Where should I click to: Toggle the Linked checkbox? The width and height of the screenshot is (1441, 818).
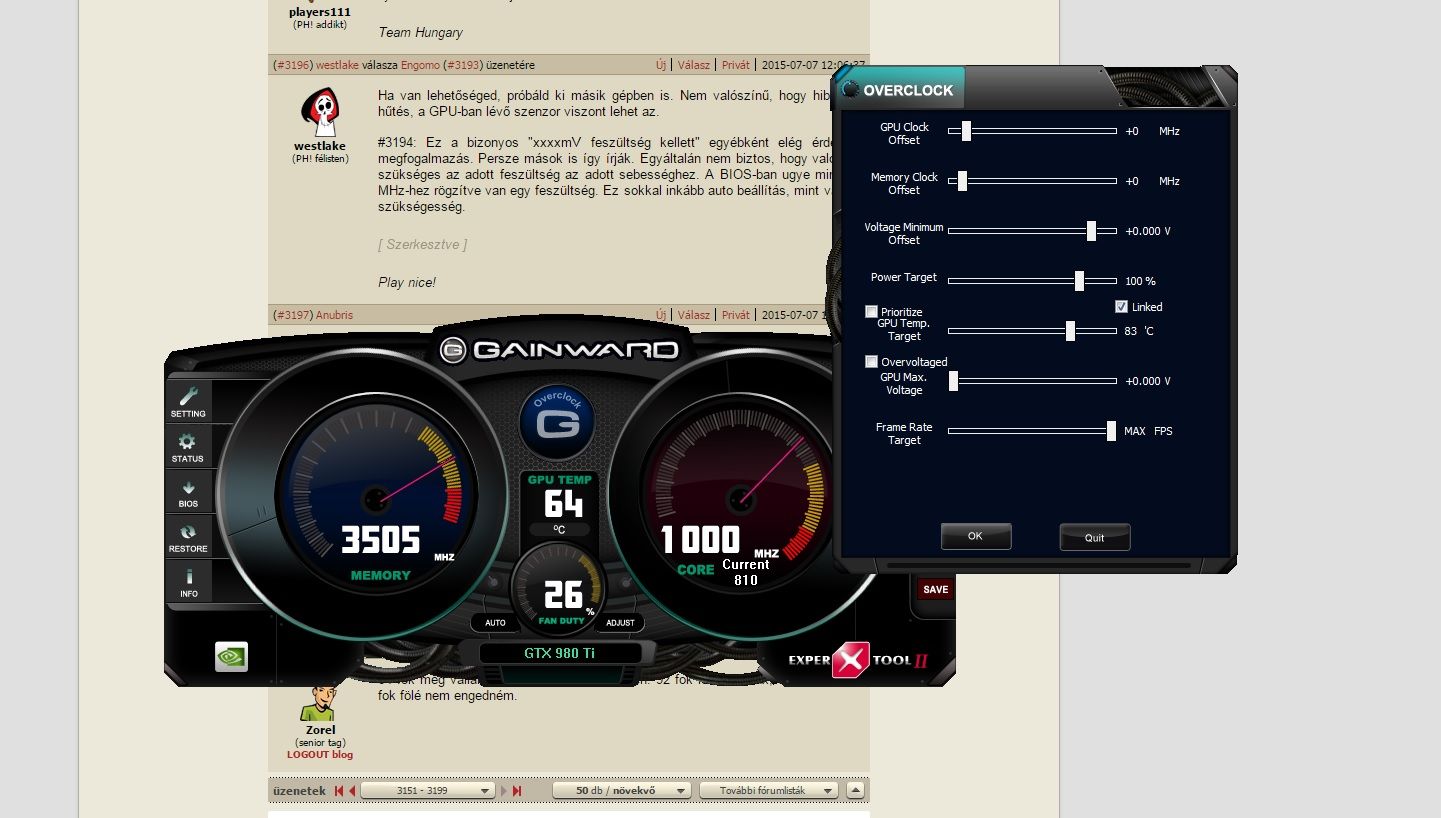pos(1121,307)
